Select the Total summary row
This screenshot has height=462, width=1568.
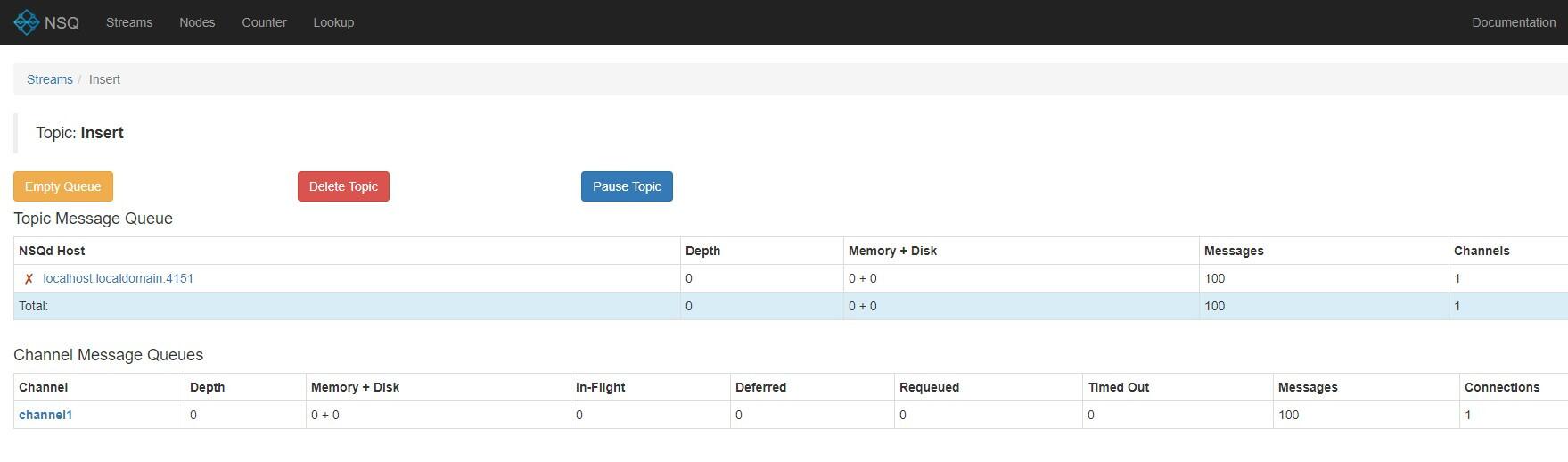357,306
